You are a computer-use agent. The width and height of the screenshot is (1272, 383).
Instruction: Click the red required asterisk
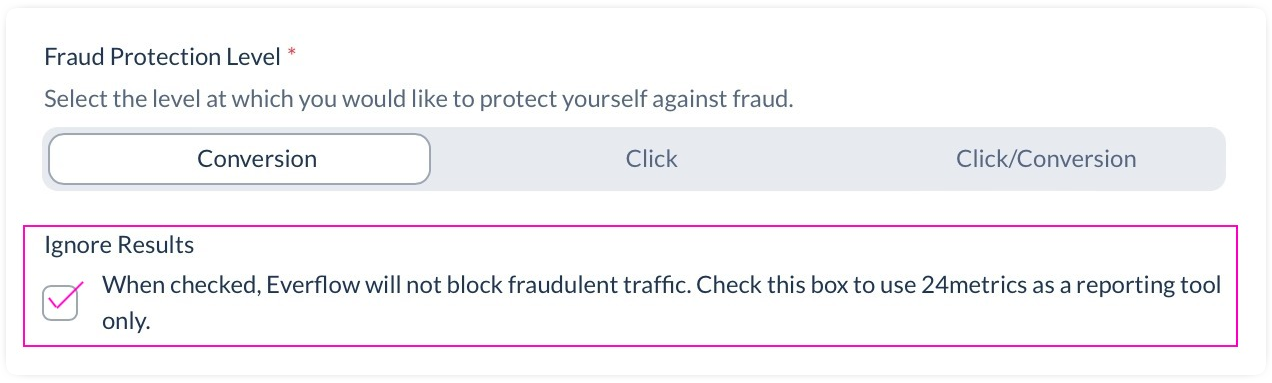[x=292, y=54]
